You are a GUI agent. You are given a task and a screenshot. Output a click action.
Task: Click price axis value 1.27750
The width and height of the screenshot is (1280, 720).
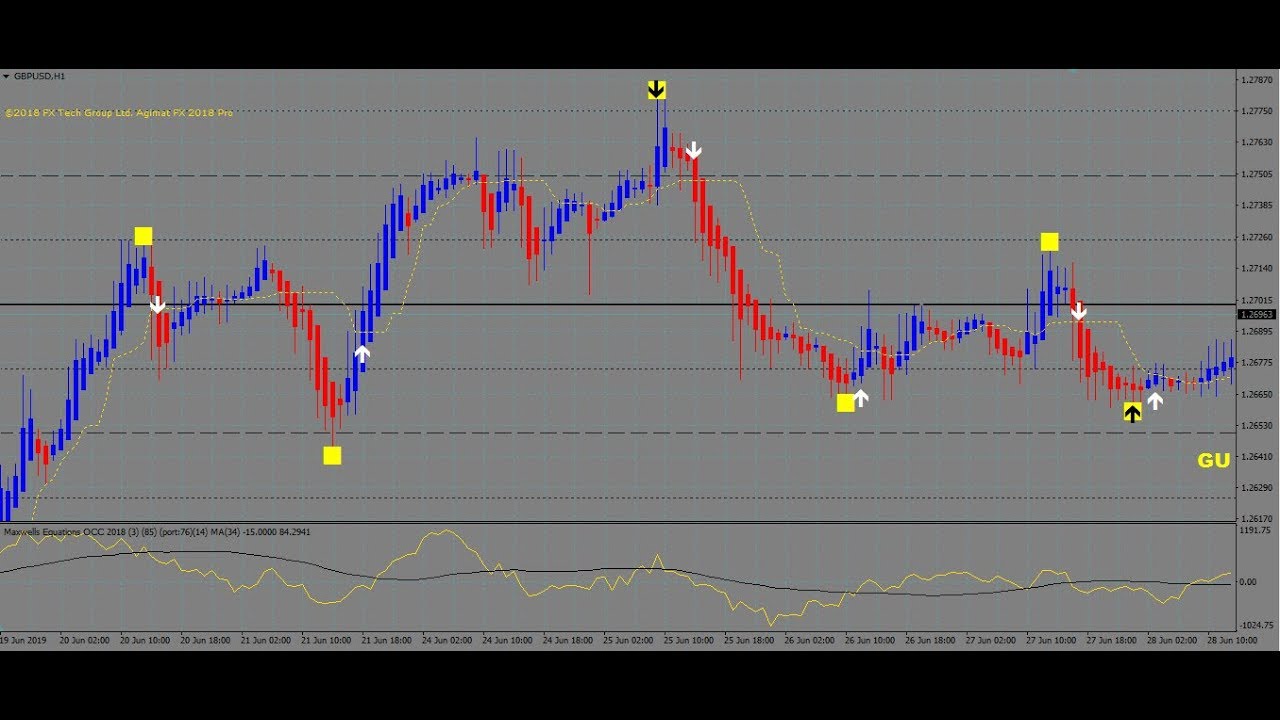(x=1255, y=111)
